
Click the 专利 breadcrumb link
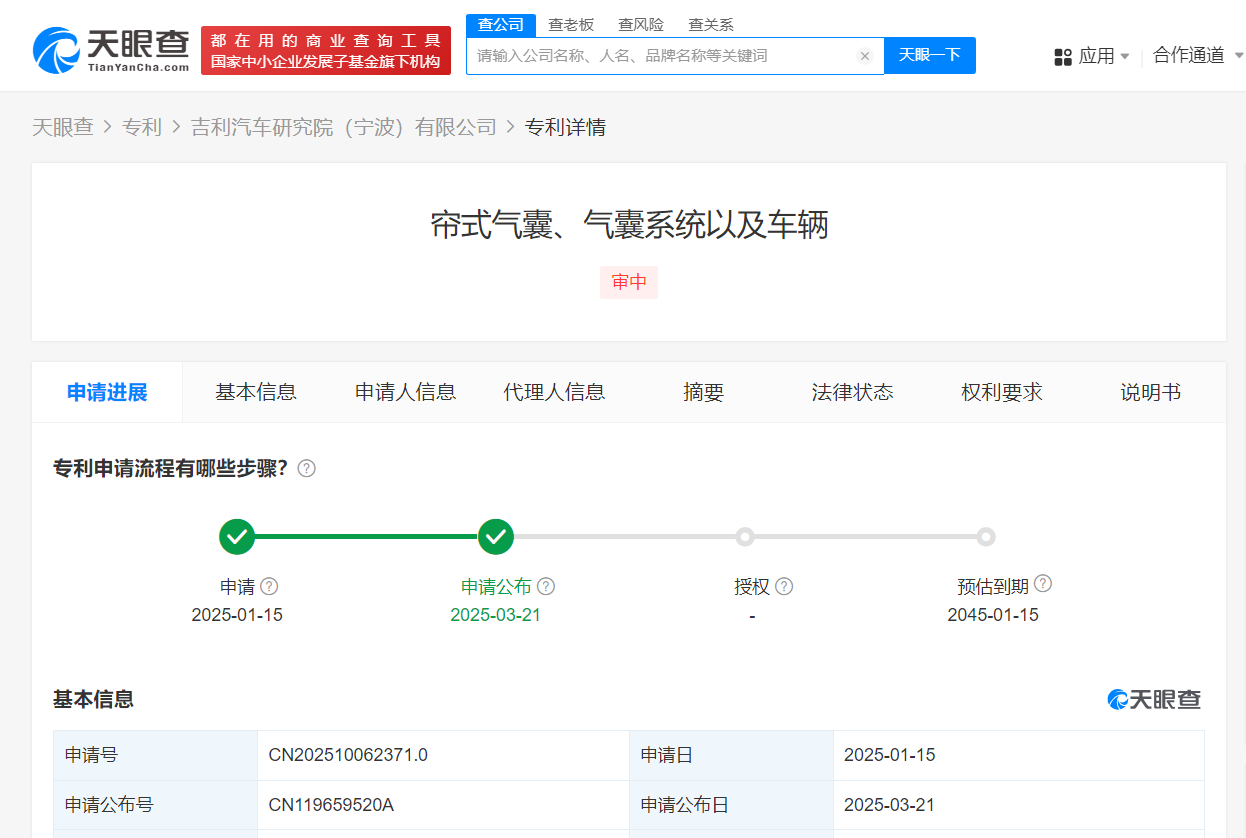pos(141,127)
